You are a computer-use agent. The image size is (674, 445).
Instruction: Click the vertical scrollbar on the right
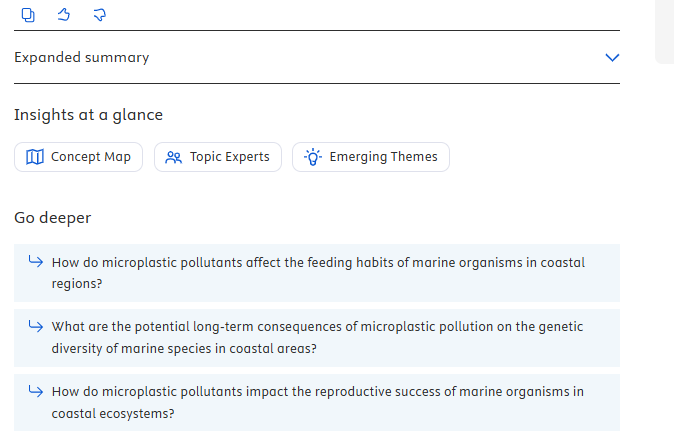[664, 32]
